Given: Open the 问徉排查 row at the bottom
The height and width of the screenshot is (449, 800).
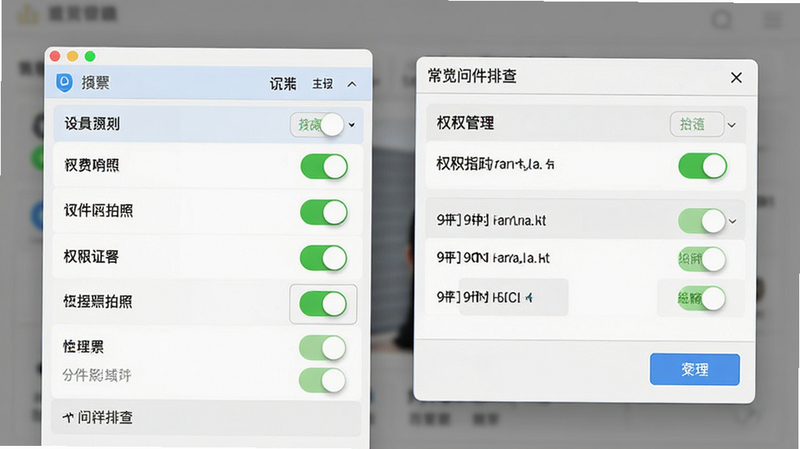Looking at the screenshot, I should tap(206, 418).
